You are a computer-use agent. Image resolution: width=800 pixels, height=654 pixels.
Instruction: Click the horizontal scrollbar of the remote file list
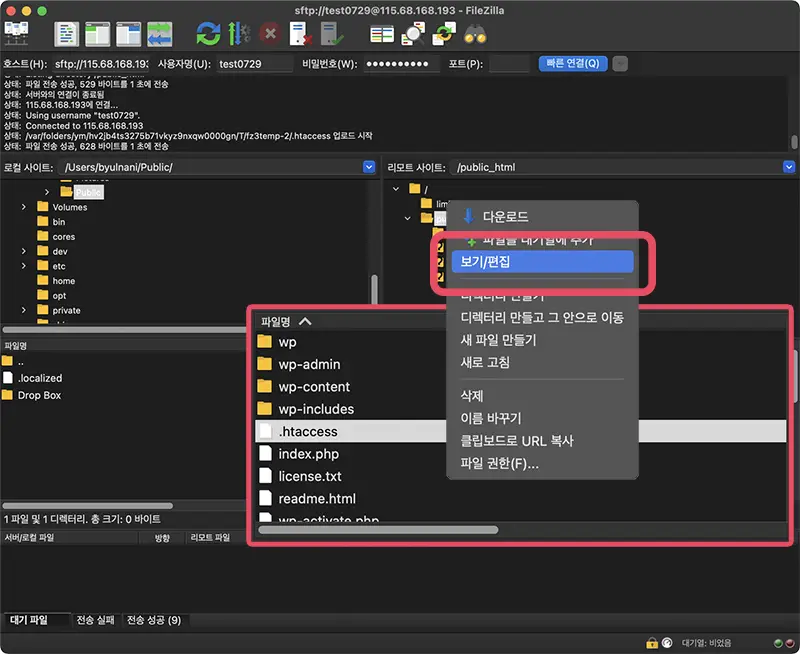[379, 530]
